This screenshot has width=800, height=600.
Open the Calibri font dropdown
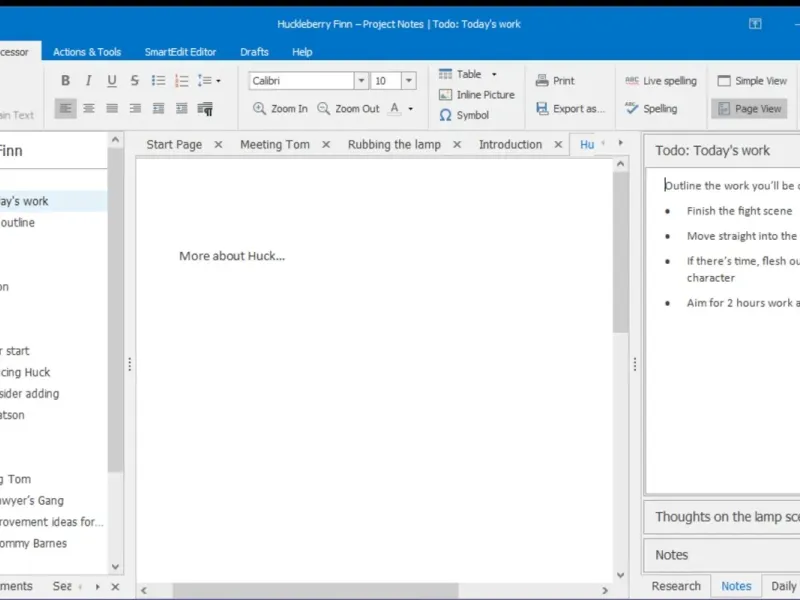361,81
